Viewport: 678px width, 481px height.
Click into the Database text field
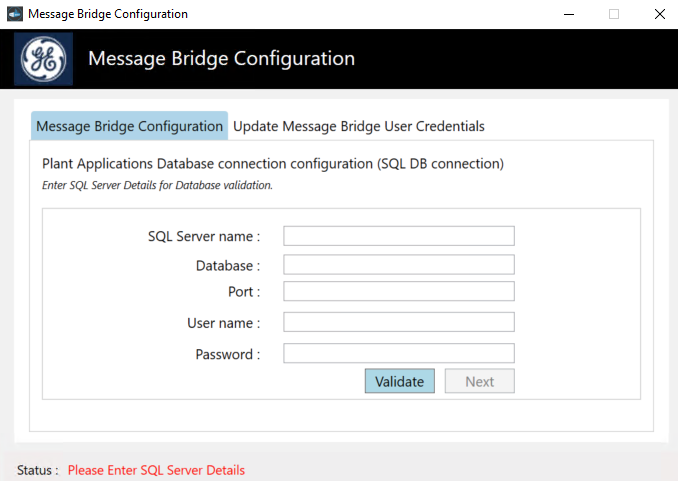(399, 264)
